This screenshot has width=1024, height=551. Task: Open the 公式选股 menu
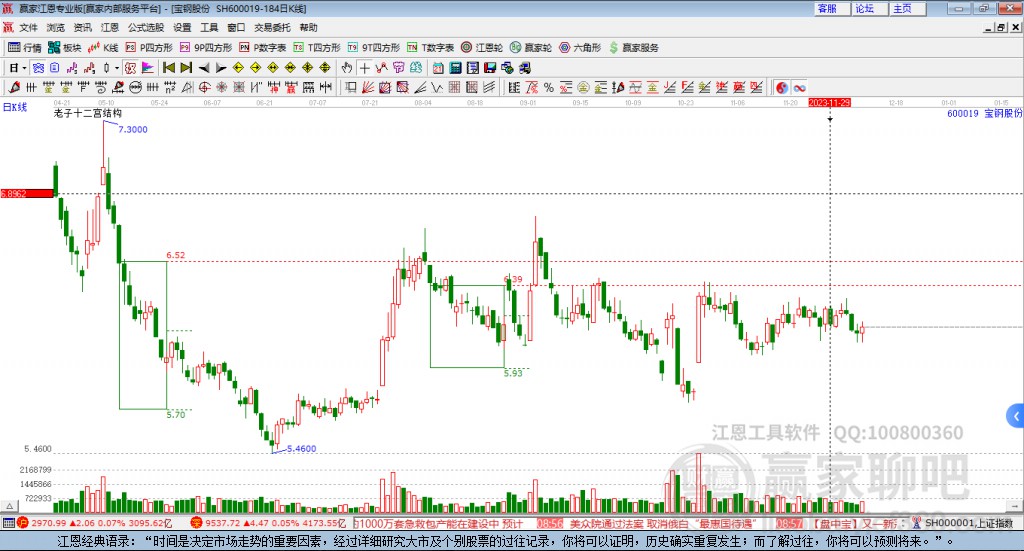146,27
